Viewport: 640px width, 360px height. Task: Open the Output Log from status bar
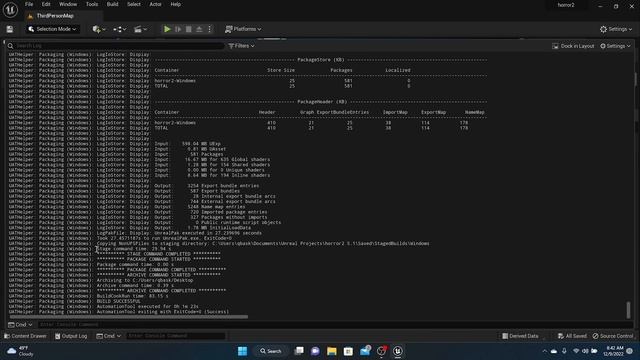point(71,336)
